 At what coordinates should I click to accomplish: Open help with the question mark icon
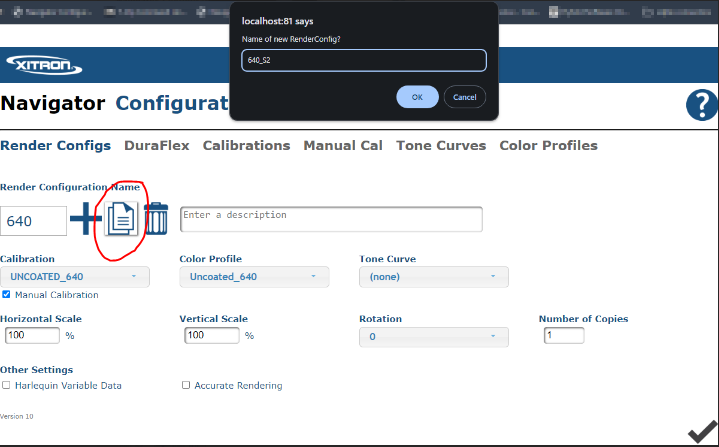[x=702, y=105]
